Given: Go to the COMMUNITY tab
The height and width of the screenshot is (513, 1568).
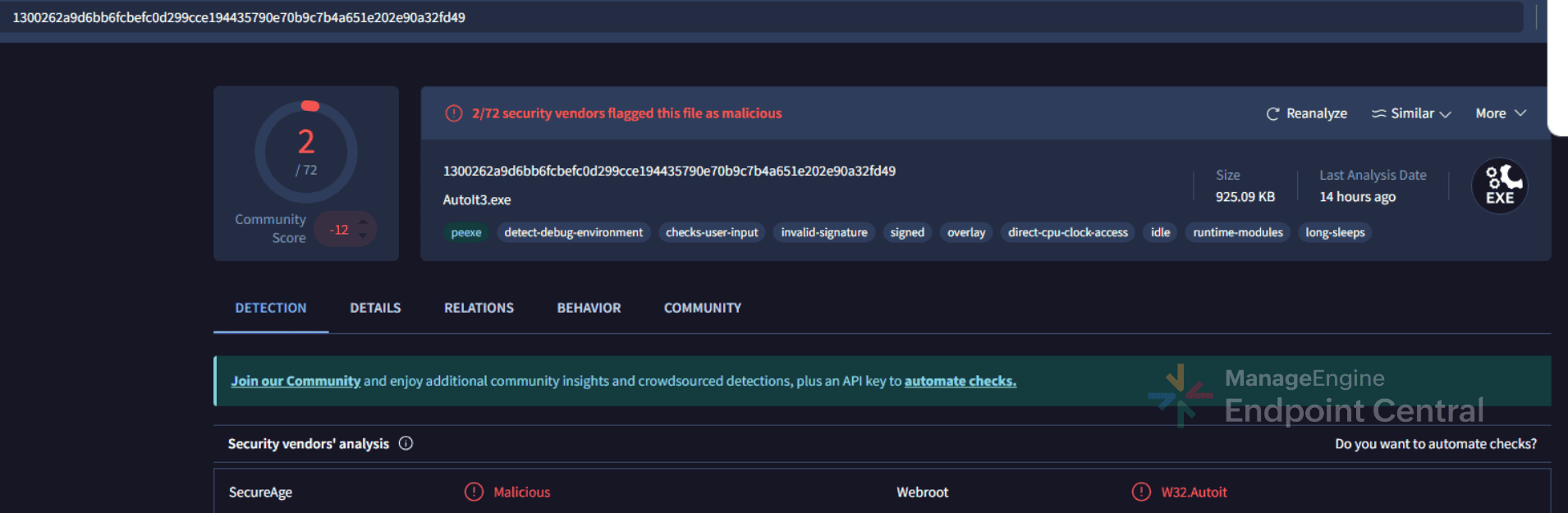Looking at the screenshot, I should pos(702,308).
